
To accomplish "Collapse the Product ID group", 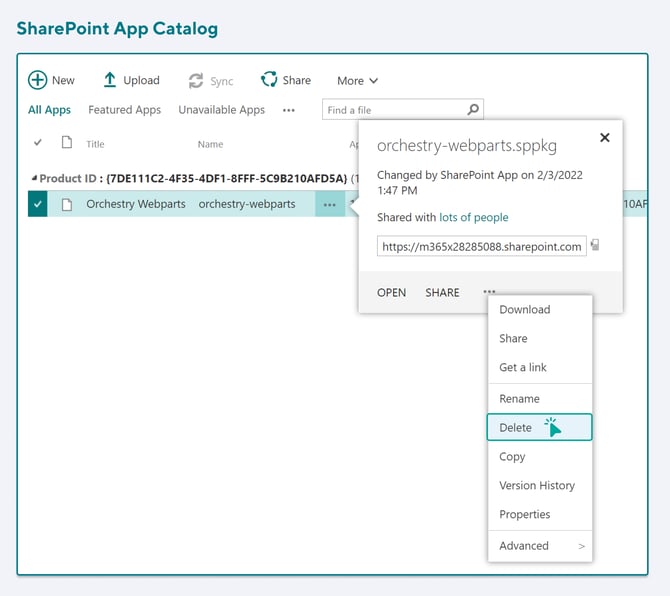I will (33, 179).
